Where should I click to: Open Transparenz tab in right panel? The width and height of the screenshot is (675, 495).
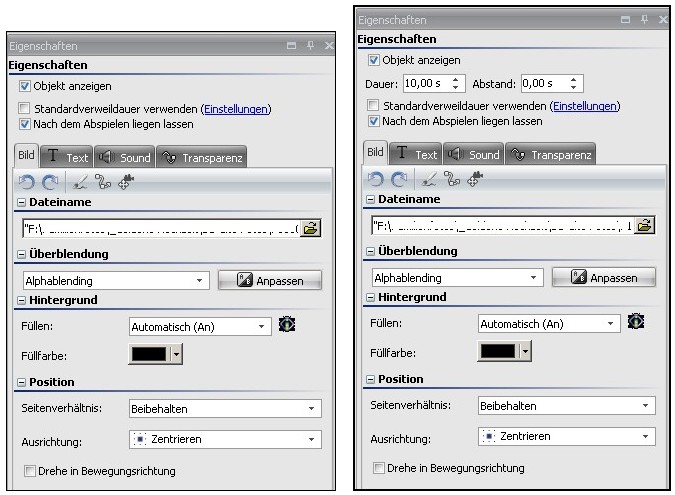[x=551, y=154]
